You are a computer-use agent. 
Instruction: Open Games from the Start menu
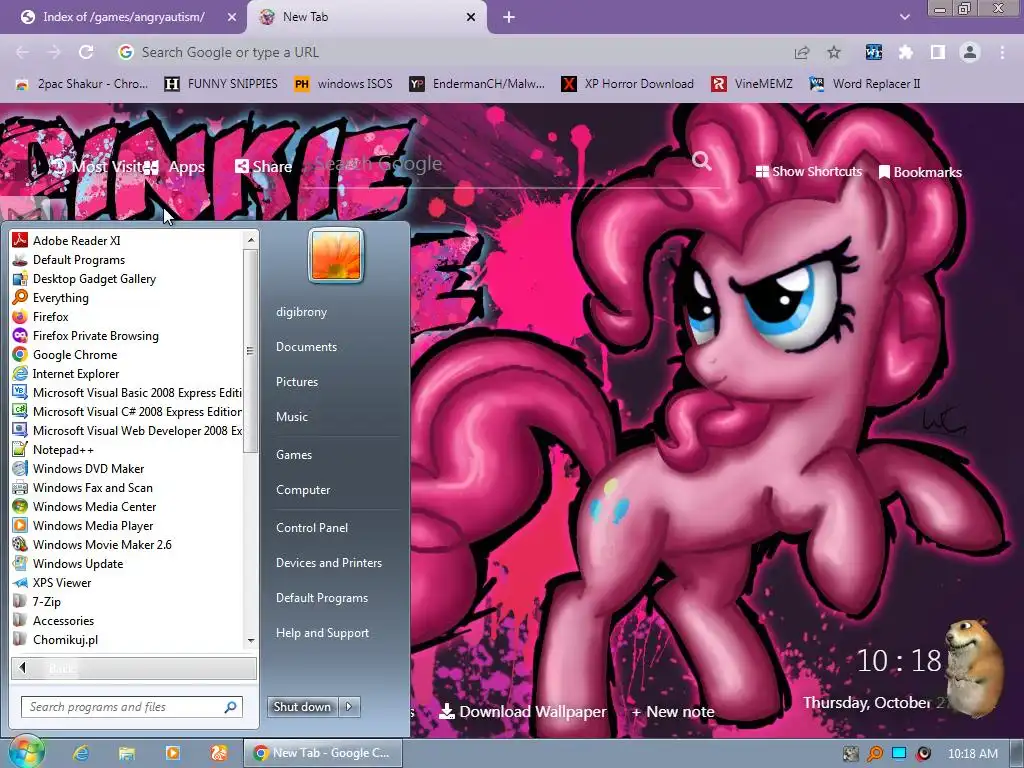[x=293, y=455]
